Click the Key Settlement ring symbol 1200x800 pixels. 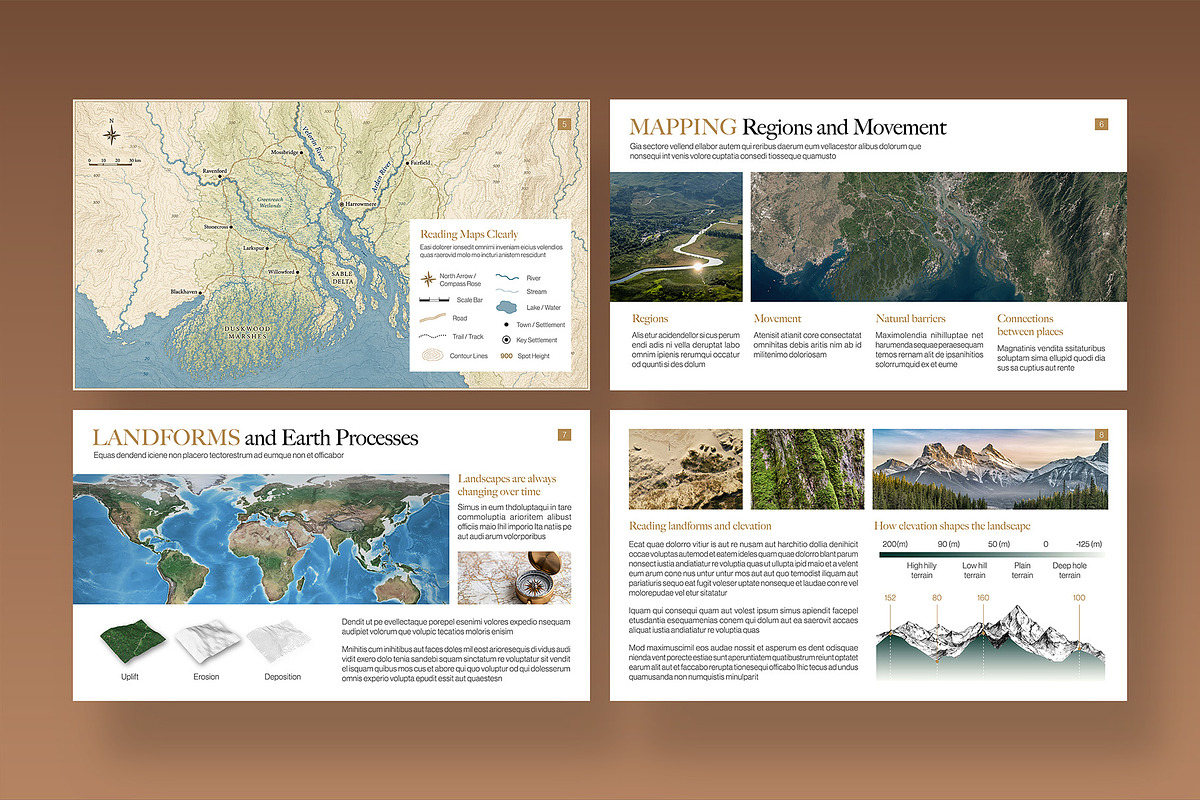point(507,340)
